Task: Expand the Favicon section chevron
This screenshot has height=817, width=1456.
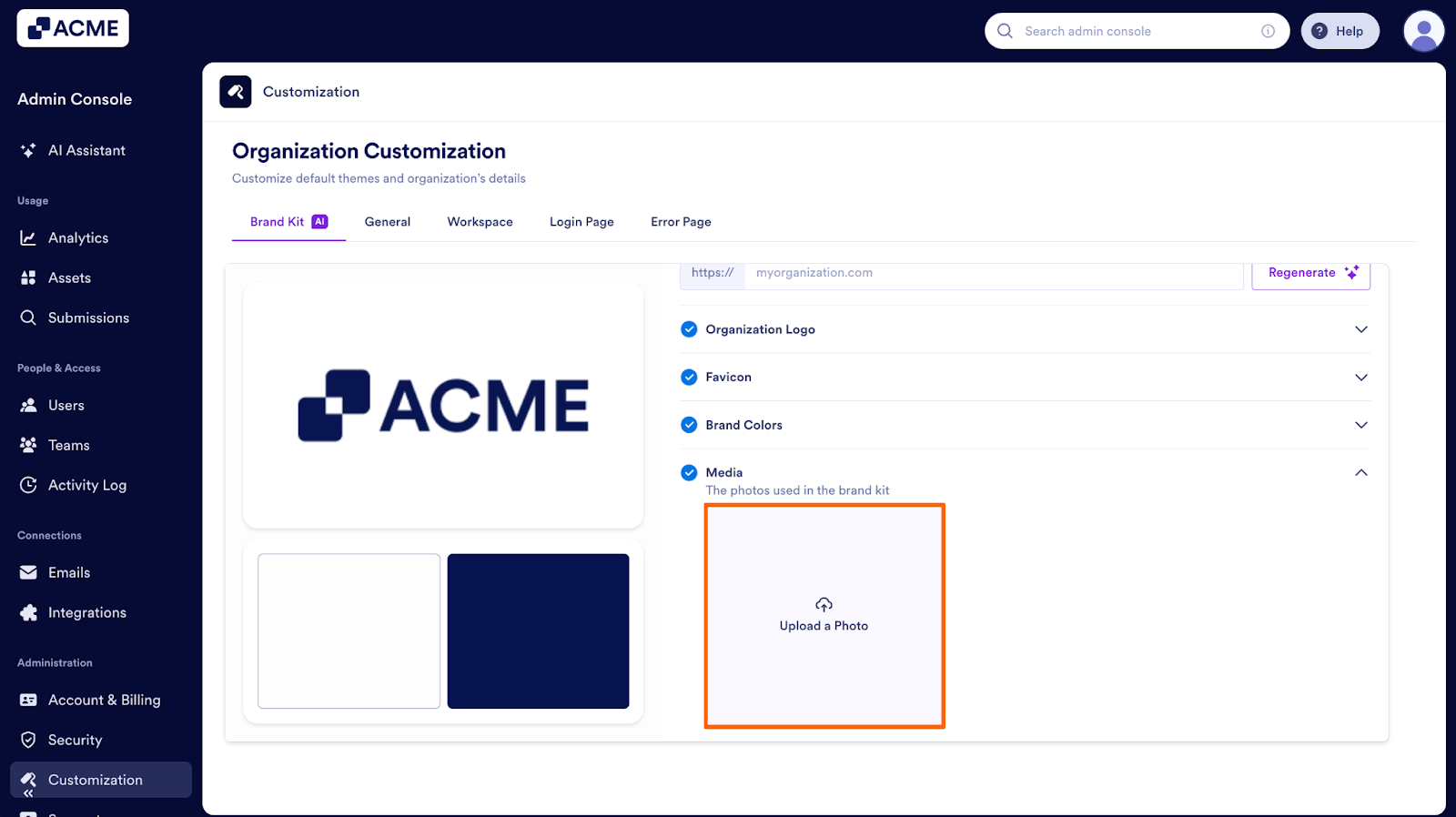Action: pos(1361,377)
